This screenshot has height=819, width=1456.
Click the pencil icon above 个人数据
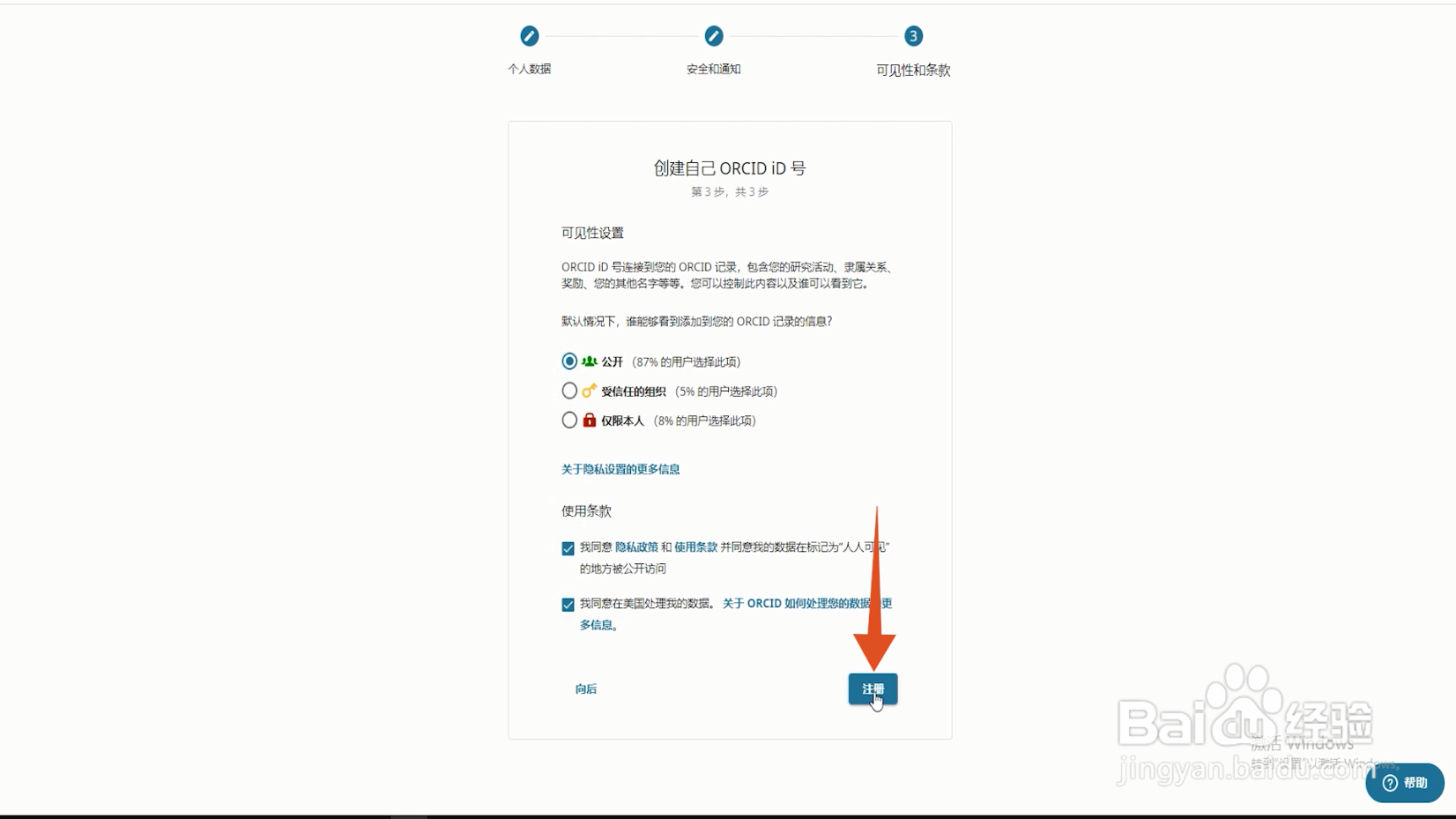point(530,37)
